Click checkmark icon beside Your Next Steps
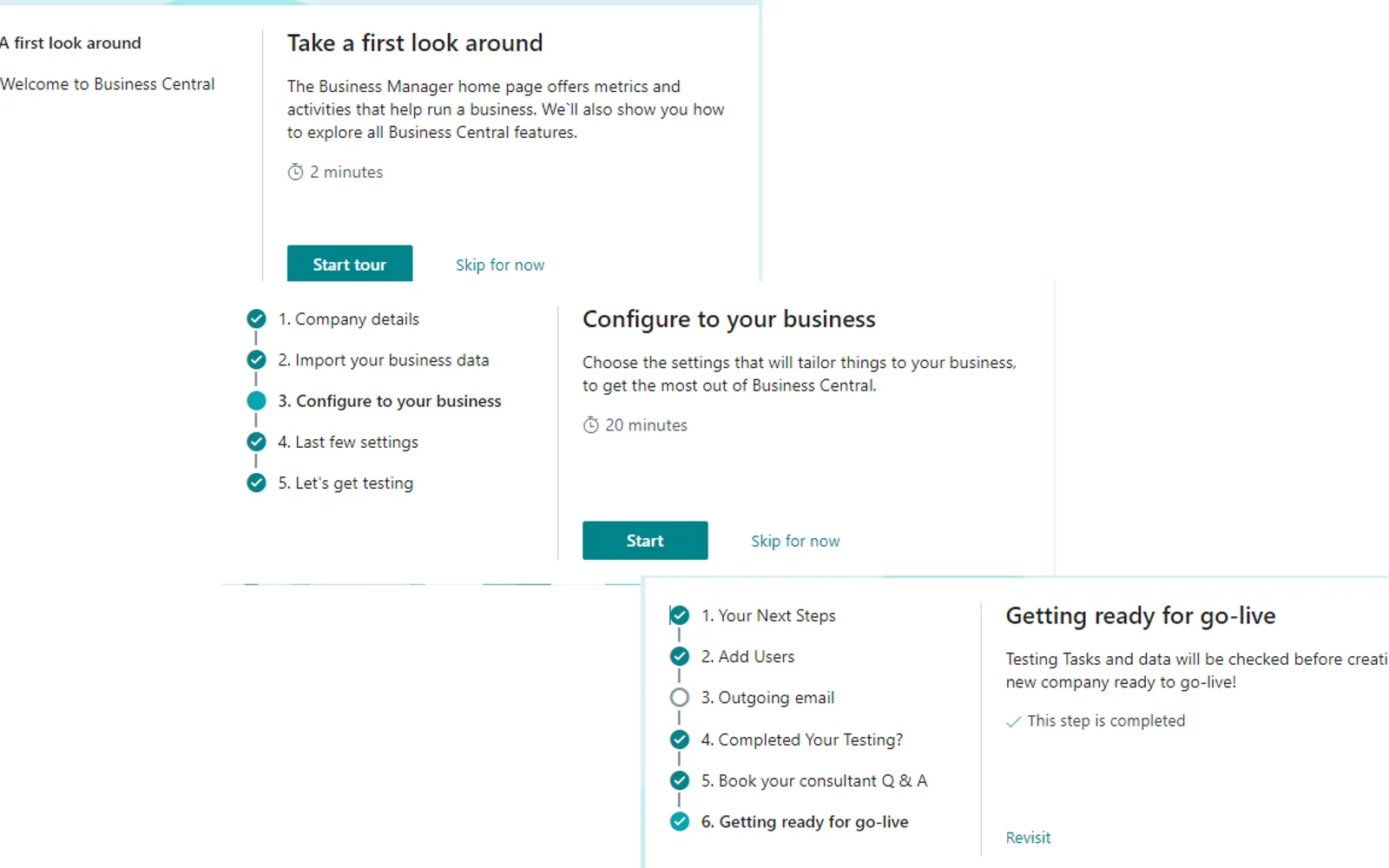The height and width of the screenshot is (868, 1389). click(x=680, y=615)
